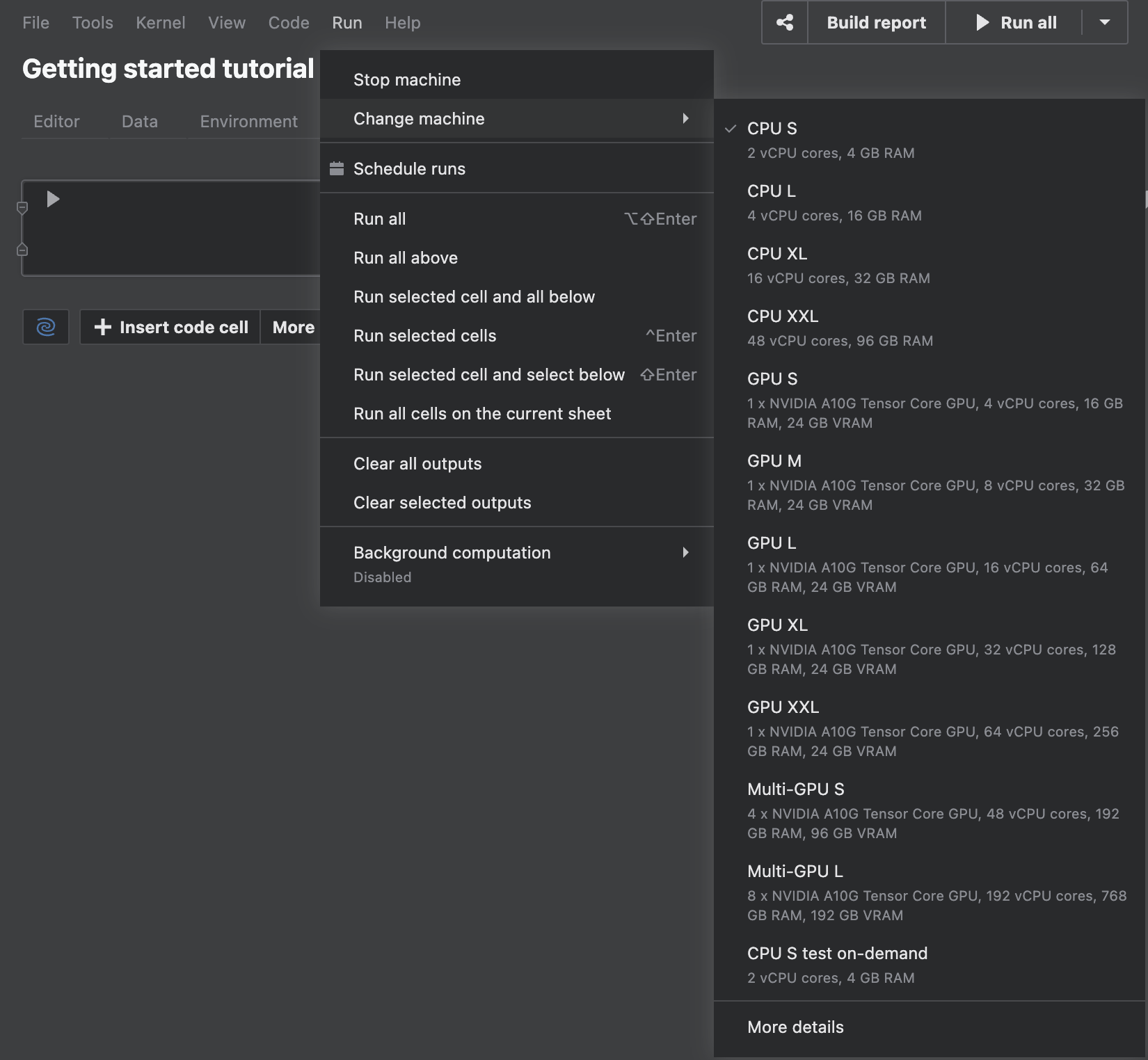
Task: Click Stop machine in Run menu
Action: [407, 80]
